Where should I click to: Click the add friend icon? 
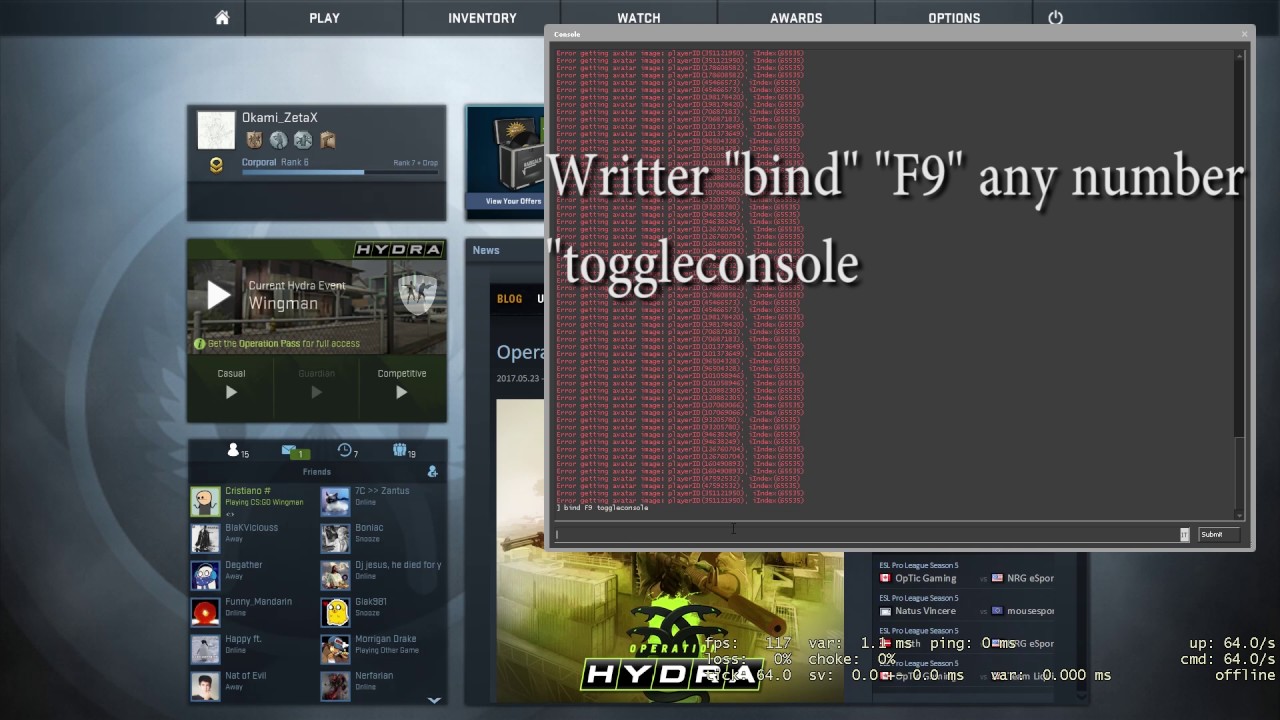pyautogui.click(x=432, y=471)
